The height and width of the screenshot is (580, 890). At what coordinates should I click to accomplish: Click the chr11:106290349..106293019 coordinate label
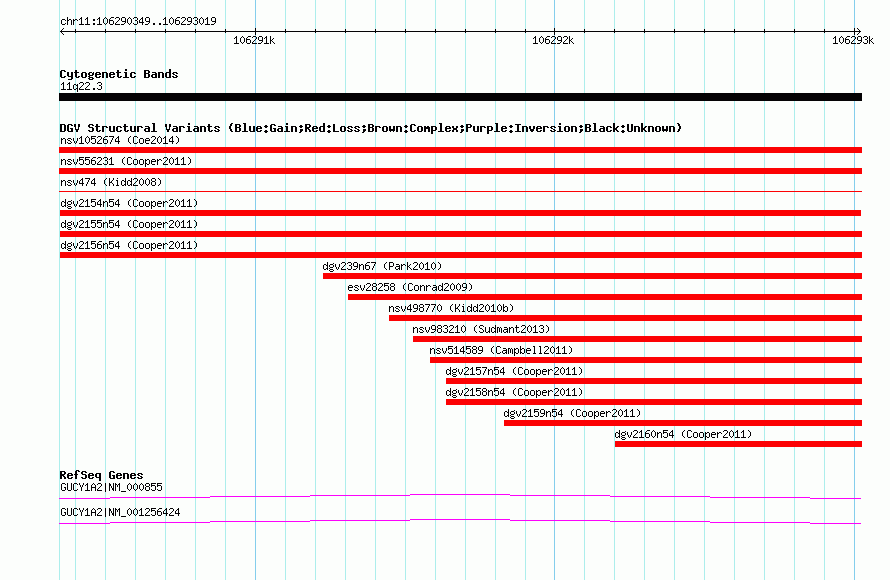tap(138, 22)
